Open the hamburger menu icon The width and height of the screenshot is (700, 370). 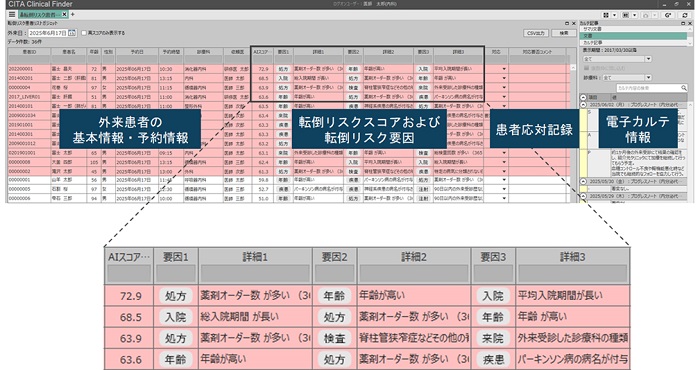pyautogui.click(x=12, y=15)
